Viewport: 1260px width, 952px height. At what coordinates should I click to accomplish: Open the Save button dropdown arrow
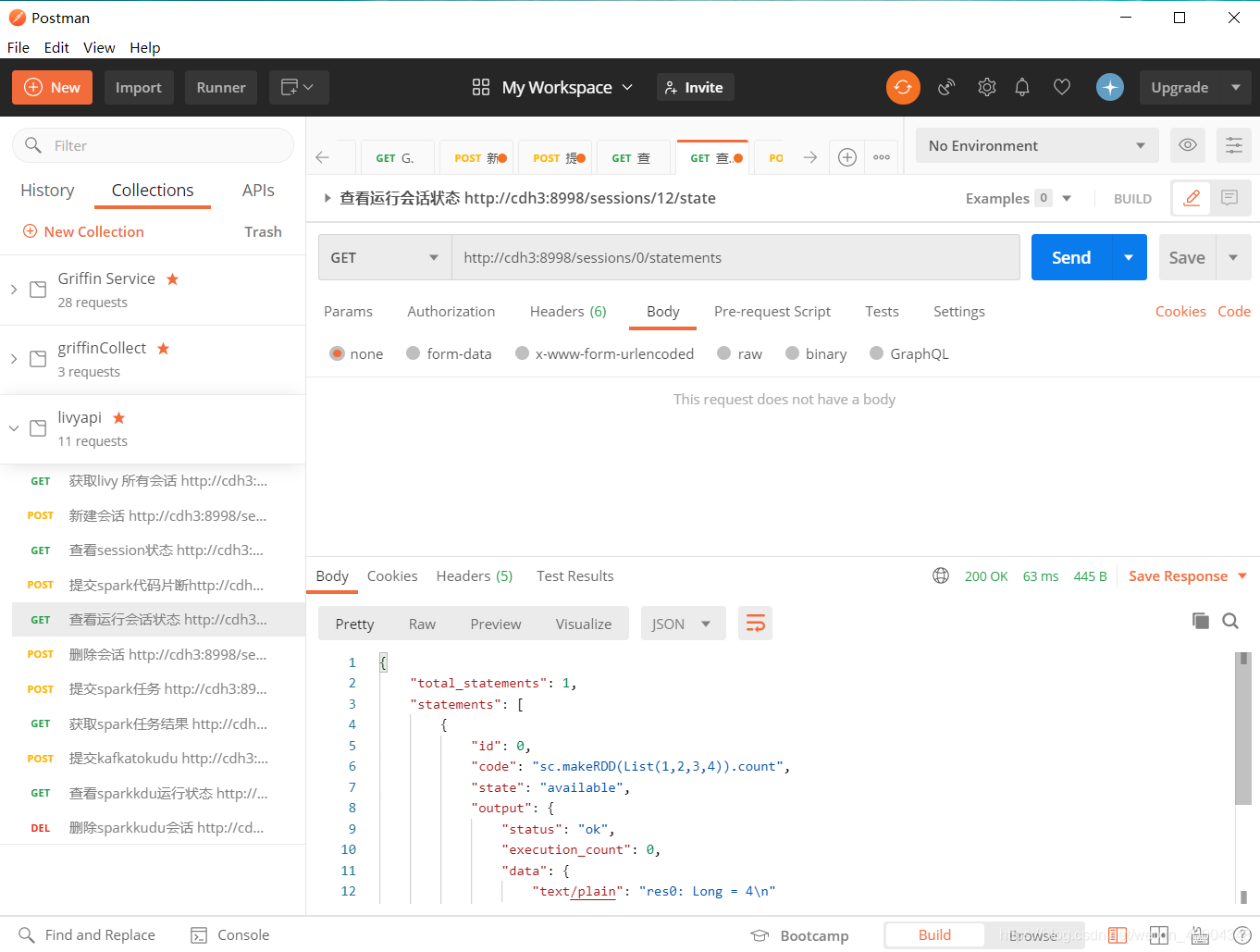[x=1233, y=257]
